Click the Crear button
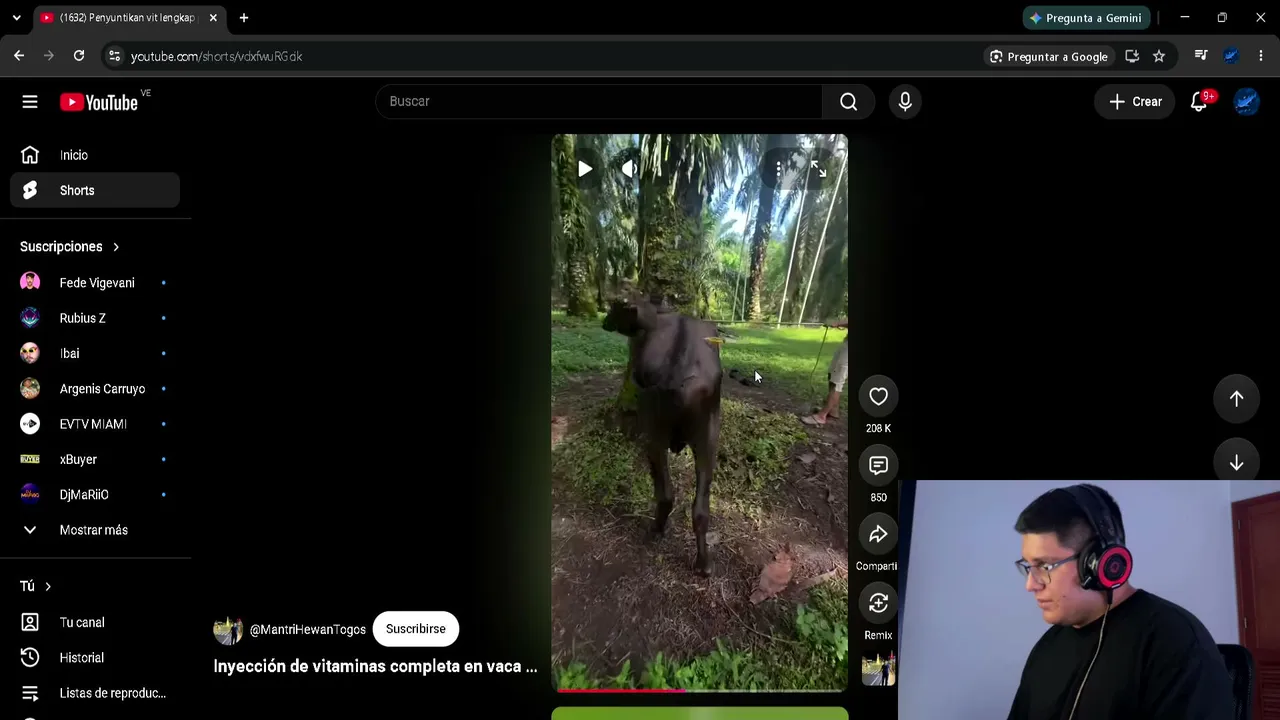 pyautogui.click(x=1135, y=101)
